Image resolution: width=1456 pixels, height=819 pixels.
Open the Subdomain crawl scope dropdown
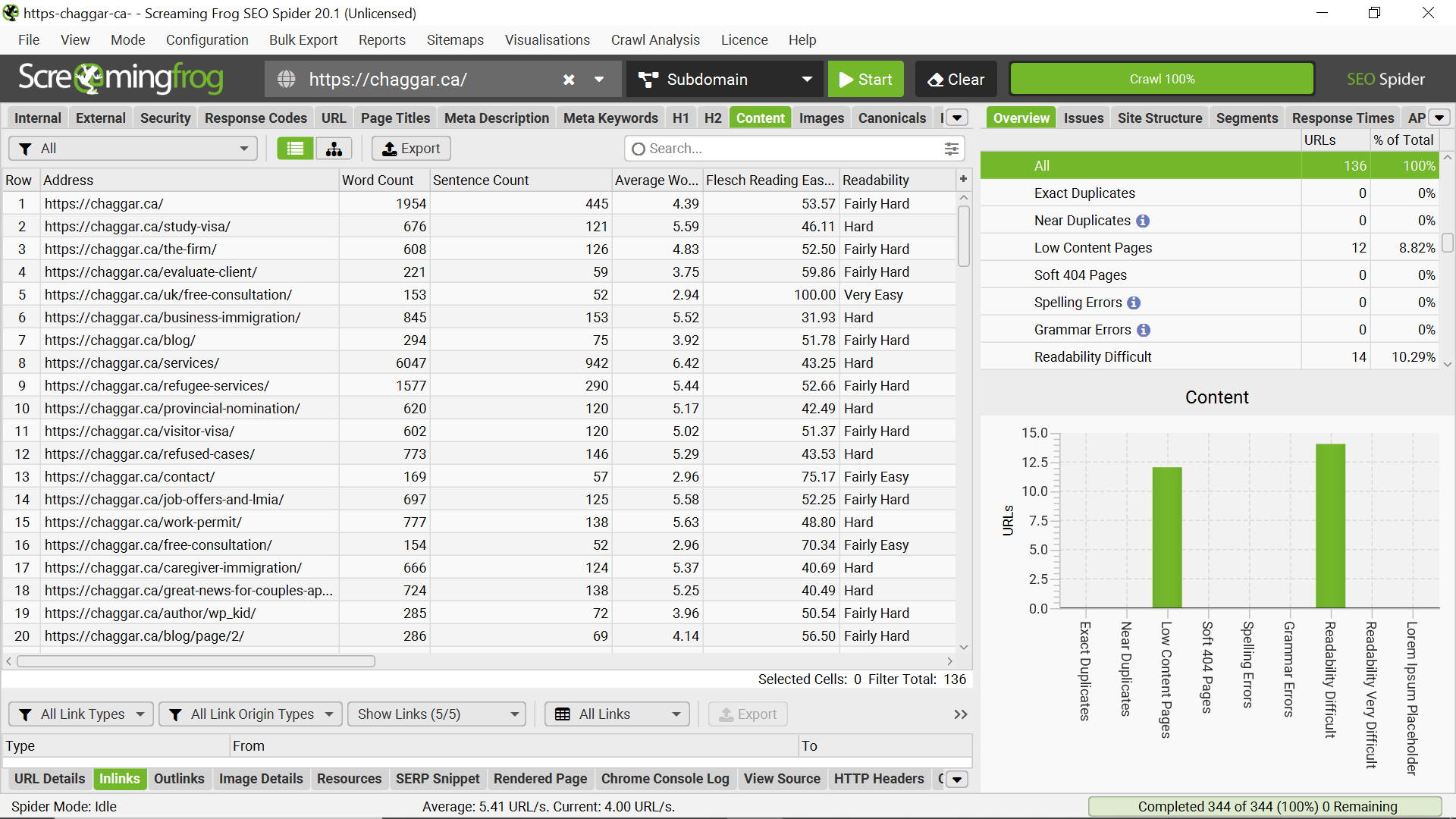pos(724,80)
